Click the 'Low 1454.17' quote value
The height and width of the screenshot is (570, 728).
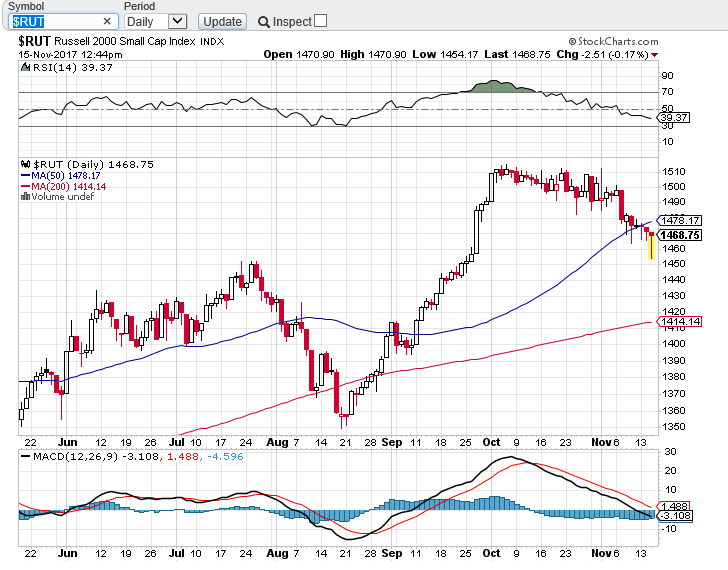(445, 55)
